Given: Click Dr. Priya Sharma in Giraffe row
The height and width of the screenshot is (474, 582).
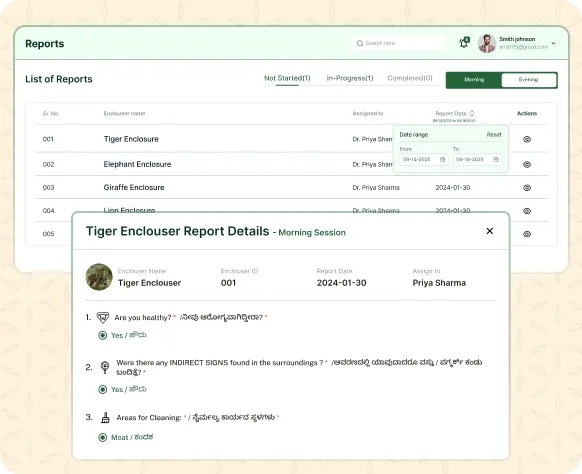Looking at the screenshot, I should [376, 188].
